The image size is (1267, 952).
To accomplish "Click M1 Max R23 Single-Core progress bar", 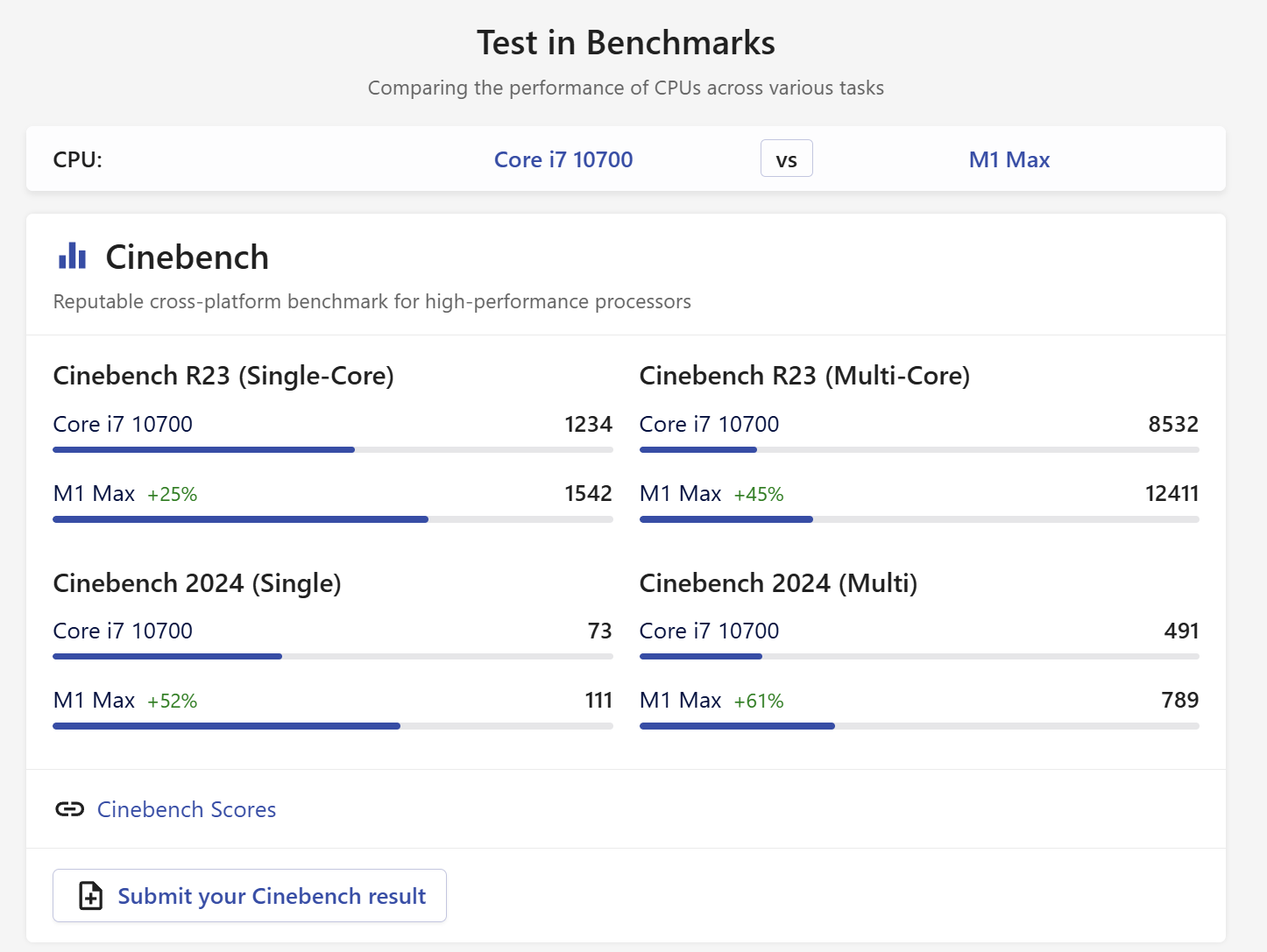I will coord(333,519).
